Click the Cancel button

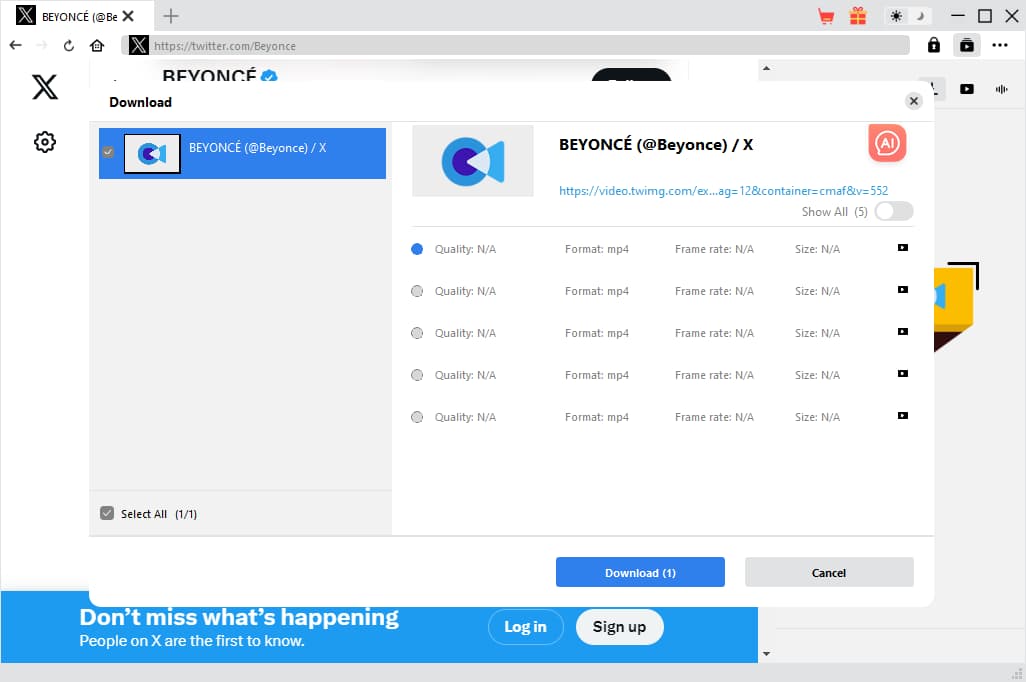click(829, 572)
